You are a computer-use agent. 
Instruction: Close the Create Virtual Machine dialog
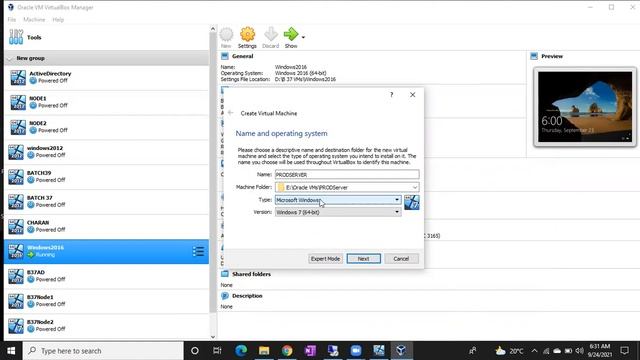(x=413, y=95)
